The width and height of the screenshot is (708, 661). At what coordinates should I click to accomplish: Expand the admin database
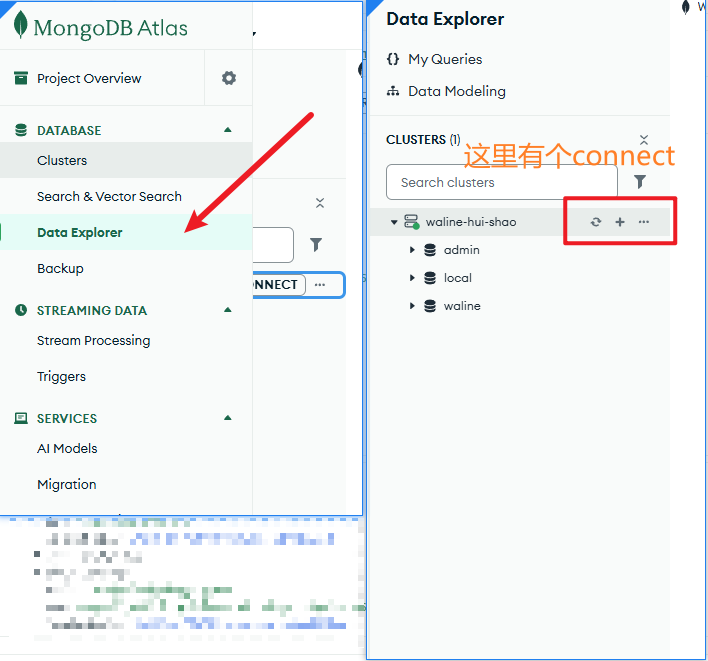pyautogui.click(x=412, y=250)
